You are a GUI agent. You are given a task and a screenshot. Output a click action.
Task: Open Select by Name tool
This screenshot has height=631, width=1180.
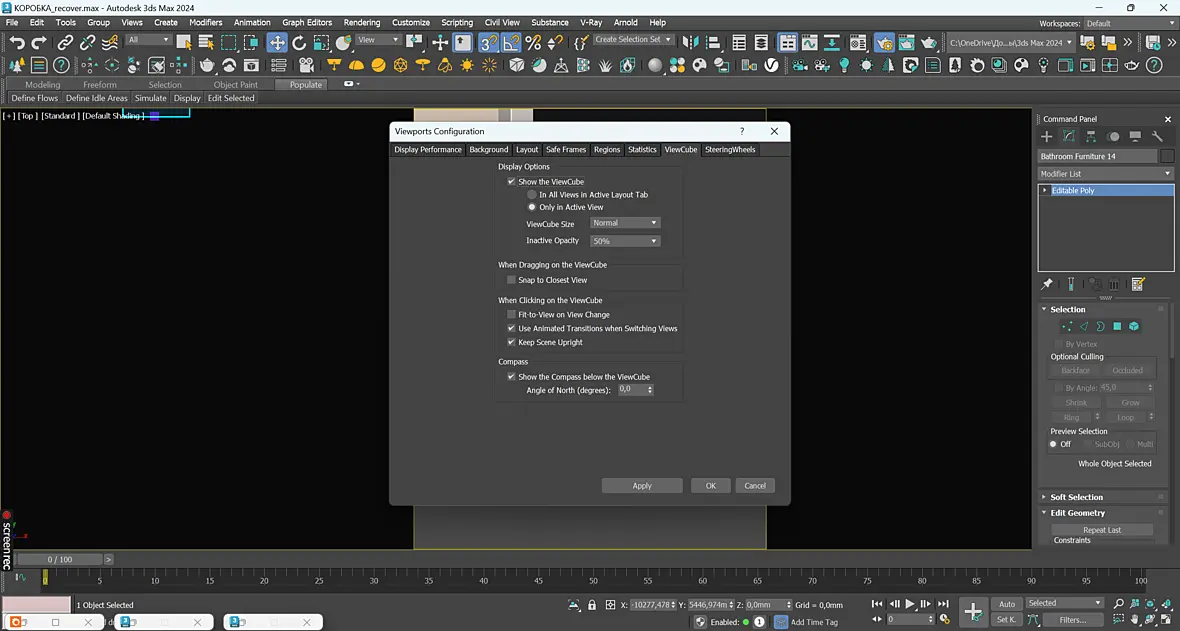205,43
